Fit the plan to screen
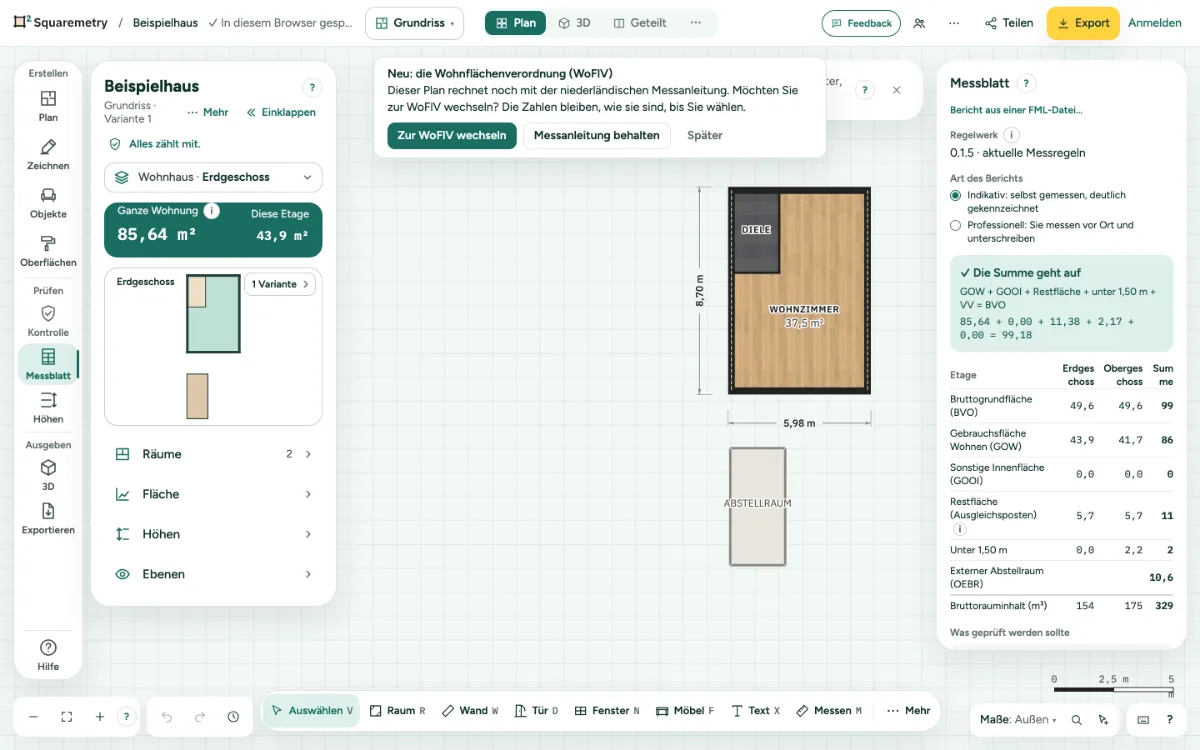1200x750 pixels. click(67, 717)
